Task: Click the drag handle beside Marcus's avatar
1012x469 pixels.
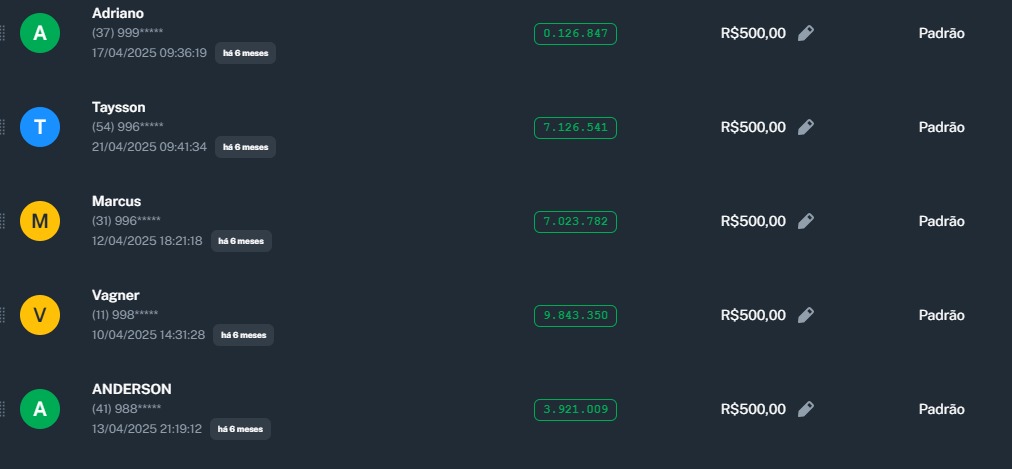Action: (2, 221)
